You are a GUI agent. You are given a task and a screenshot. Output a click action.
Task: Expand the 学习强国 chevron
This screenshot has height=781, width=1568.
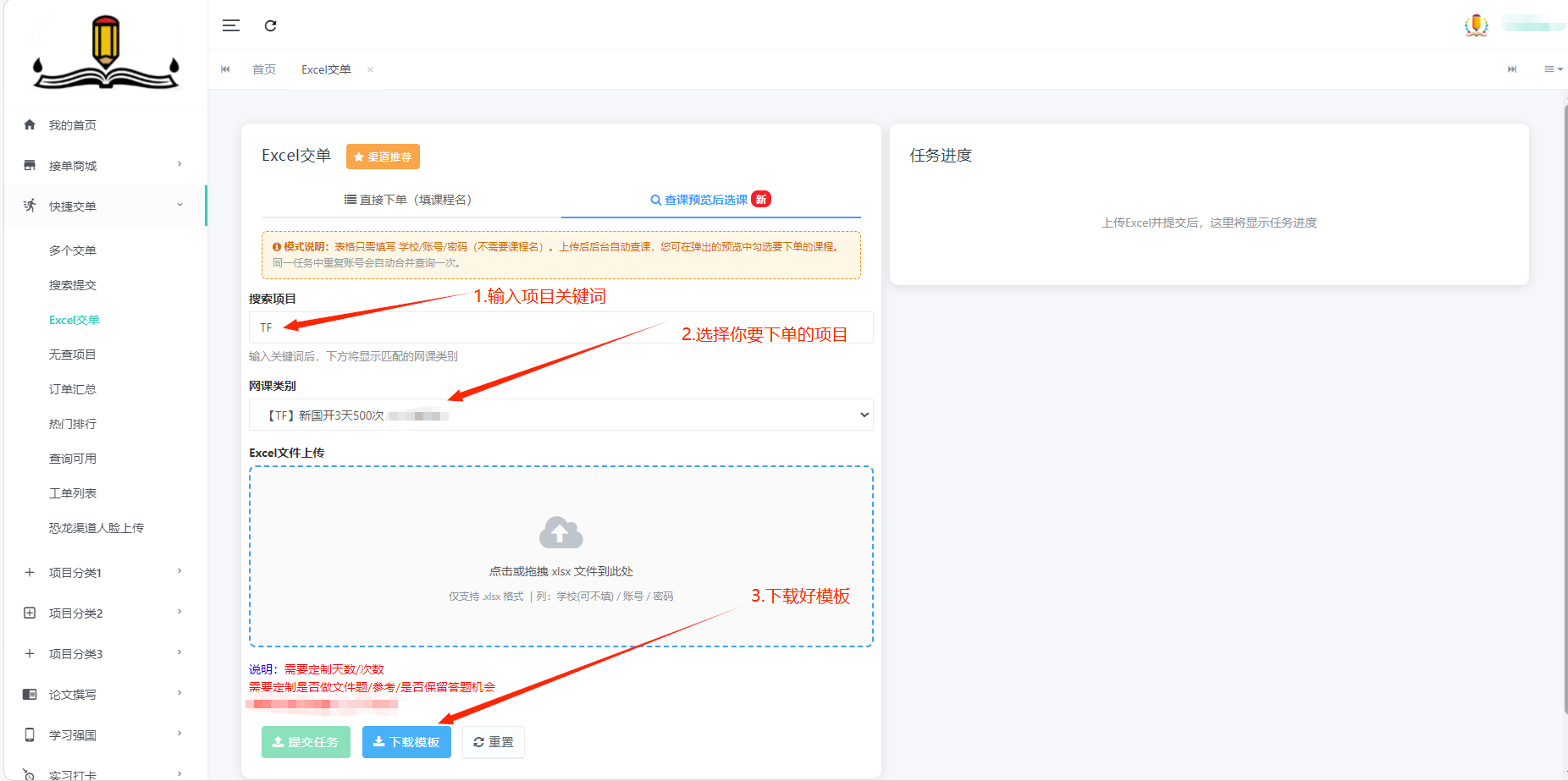[x=179, y=734]
